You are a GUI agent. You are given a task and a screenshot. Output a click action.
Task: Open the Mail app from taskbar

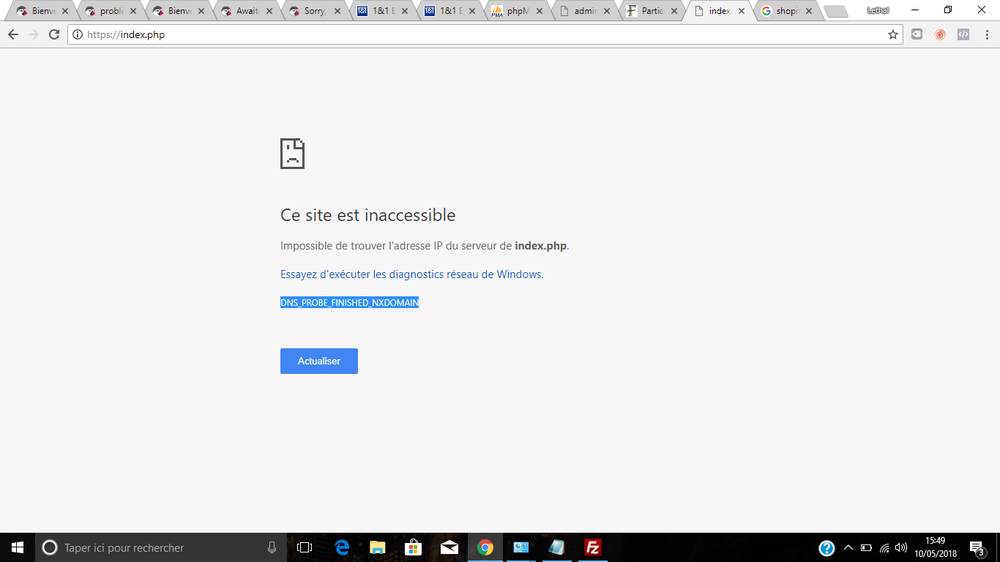pos(449,547)
